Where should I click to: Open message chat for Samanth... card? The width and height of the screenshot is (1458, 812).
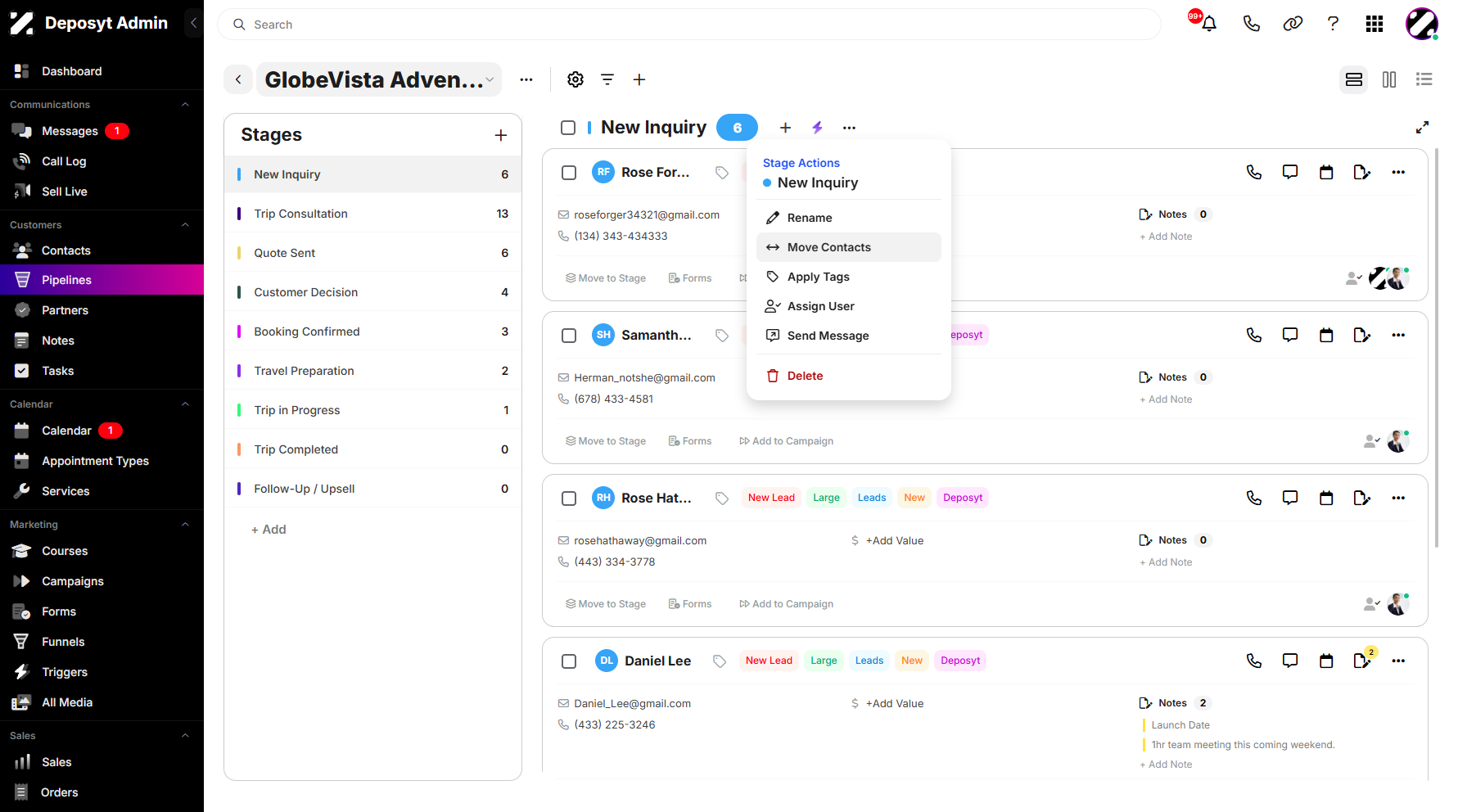[1290, 335]
